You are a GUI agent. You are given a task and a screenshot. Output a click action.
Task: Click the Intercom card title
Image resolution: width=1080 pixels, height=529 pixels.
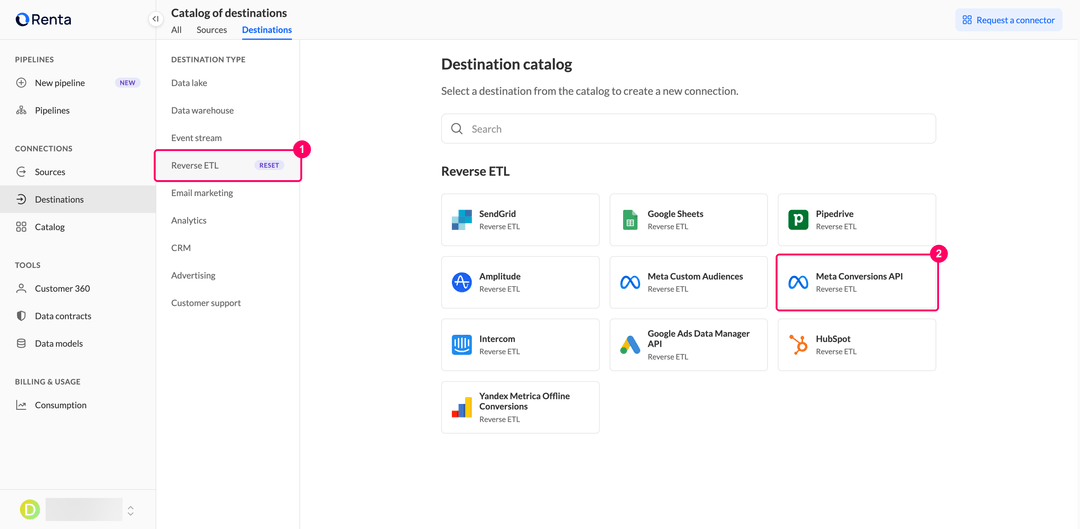click(497, 339)
